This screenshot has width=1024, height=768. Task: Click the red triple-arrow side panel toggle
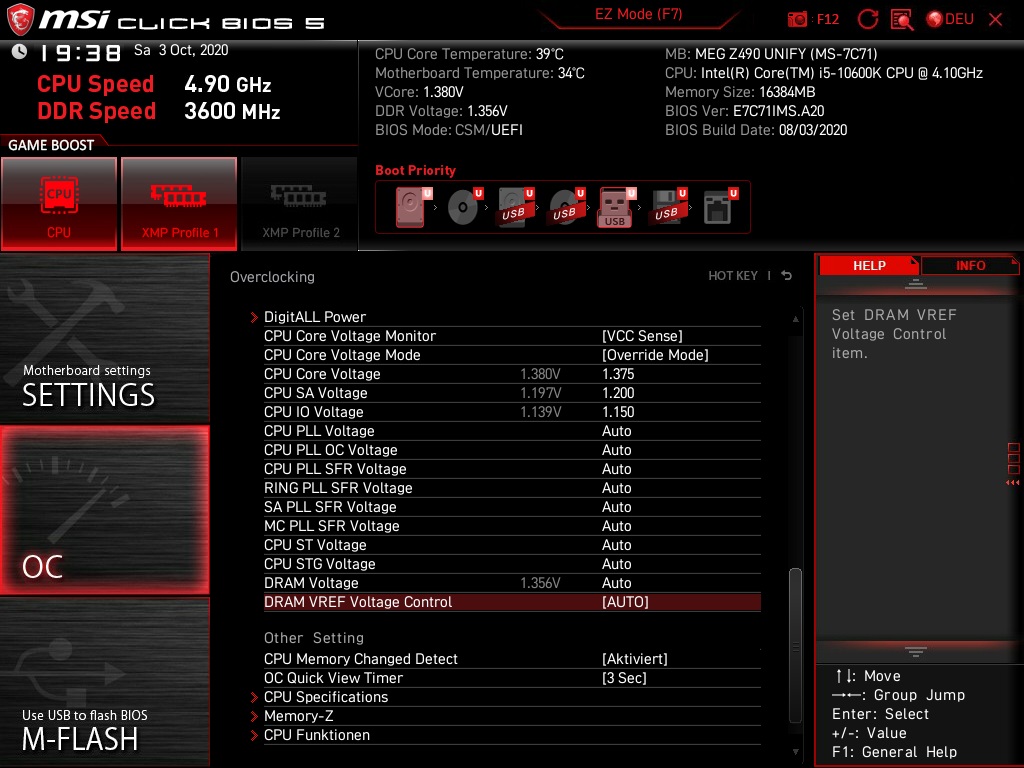pyautogui.click(x=1012, y=483)
